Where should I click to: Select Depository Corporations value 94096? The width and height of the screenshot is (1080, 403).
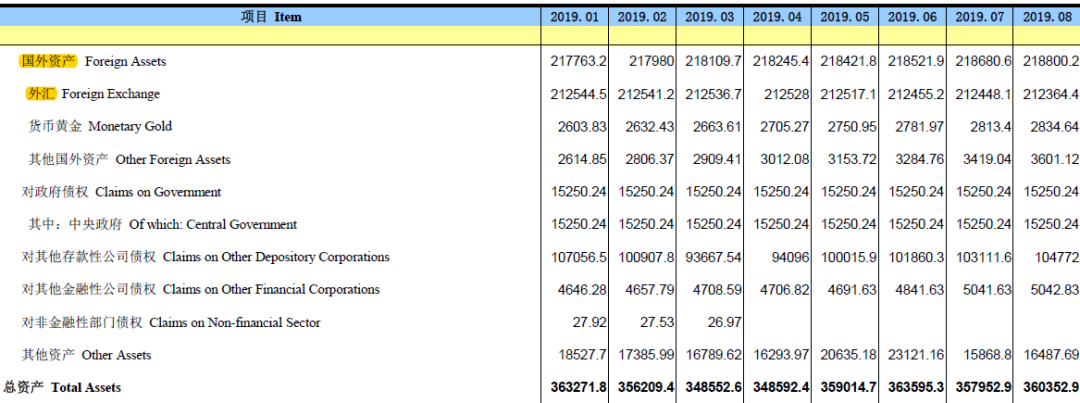click(791, 257)
